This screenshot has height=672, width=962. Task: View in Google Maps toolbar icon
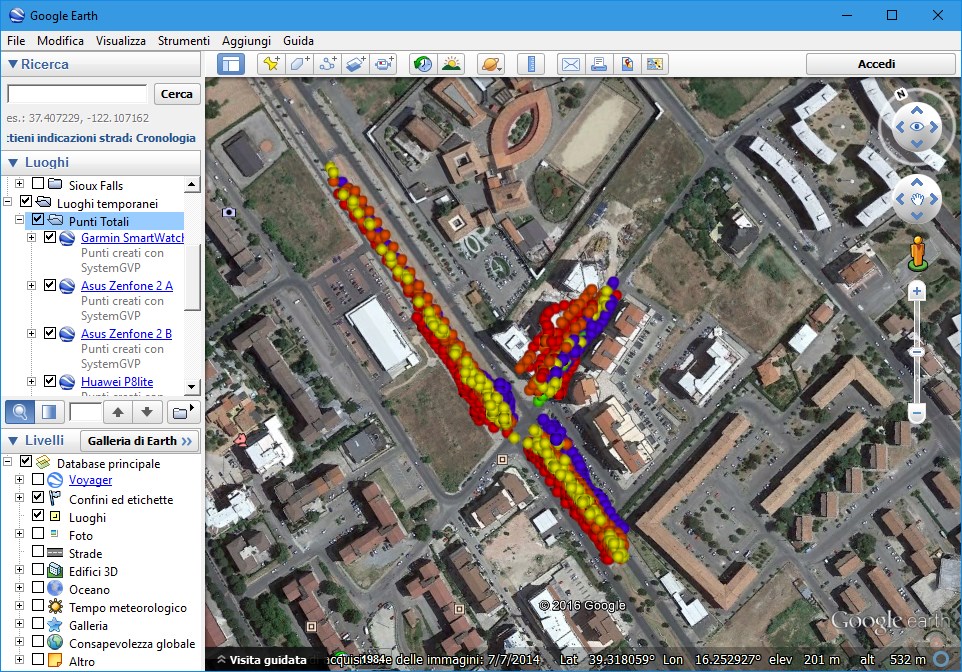click(x=655, y=64)
